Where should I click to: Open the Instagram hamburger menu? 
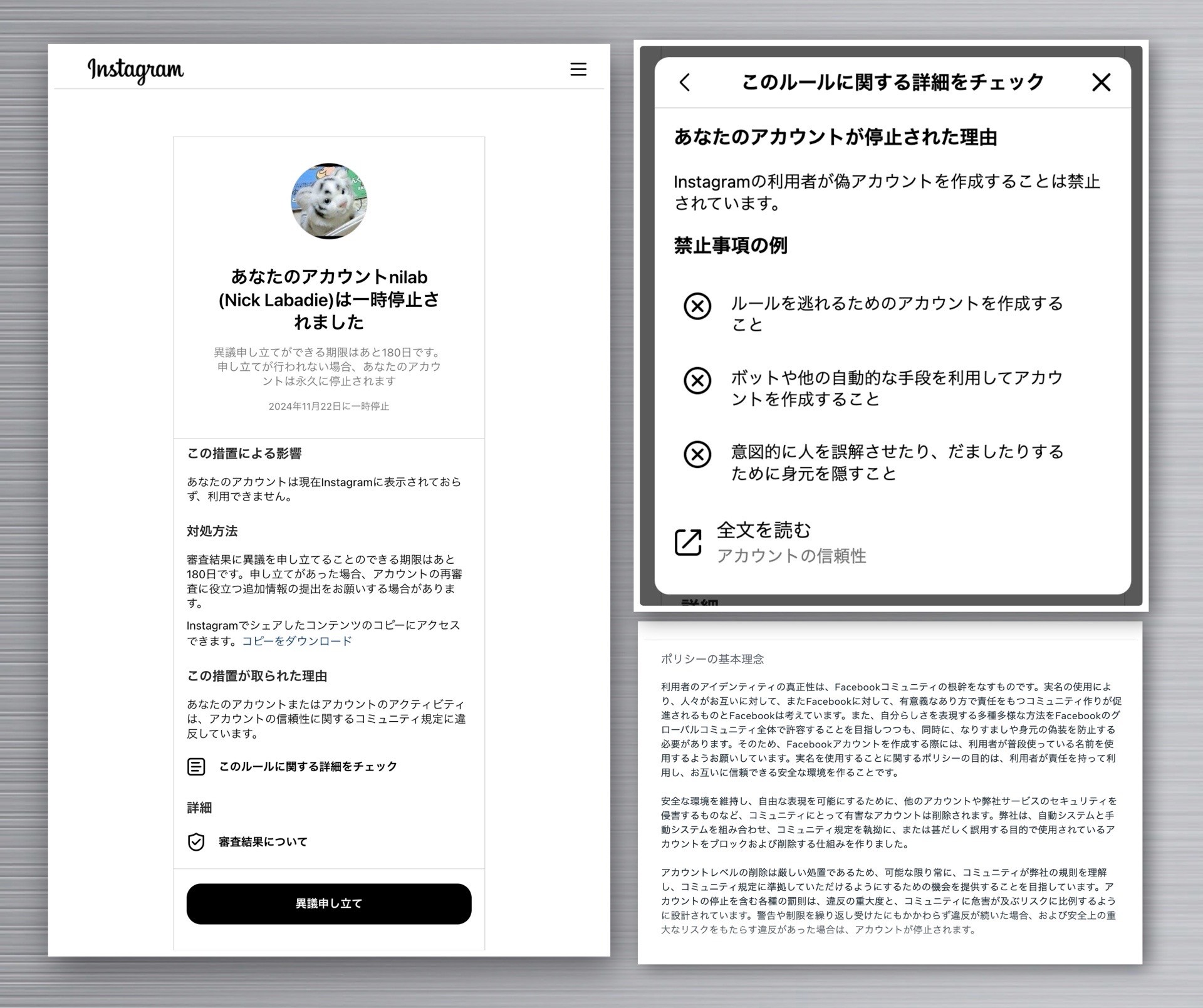click(578, 69)
